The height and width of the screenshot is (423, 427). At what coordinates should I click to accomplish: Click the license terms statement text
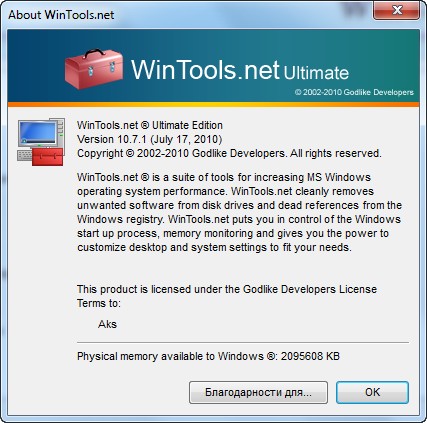(227, 296)
